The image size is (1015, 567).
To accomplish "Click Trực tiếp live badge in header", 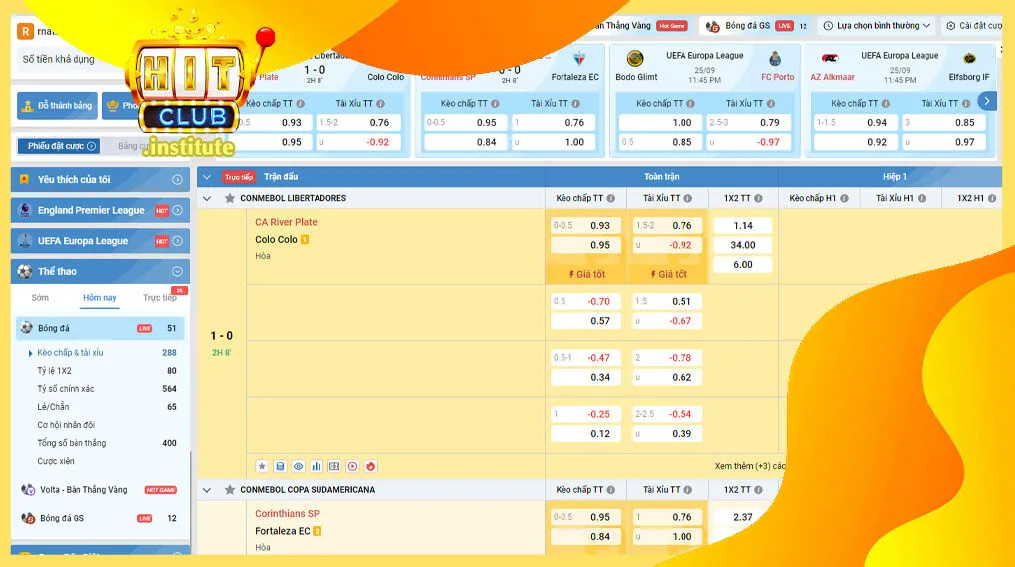I will (x=239, y=177).
